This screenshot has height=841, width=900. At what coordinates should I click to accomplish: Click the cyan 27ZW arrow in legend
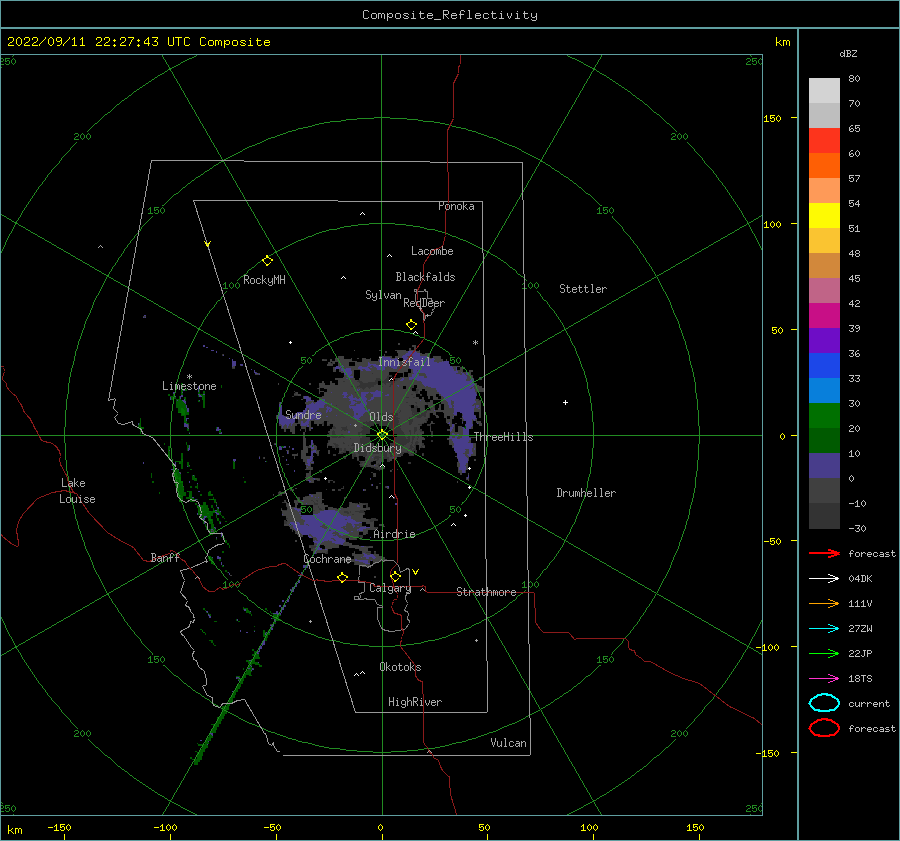click(x=824, y=629)
